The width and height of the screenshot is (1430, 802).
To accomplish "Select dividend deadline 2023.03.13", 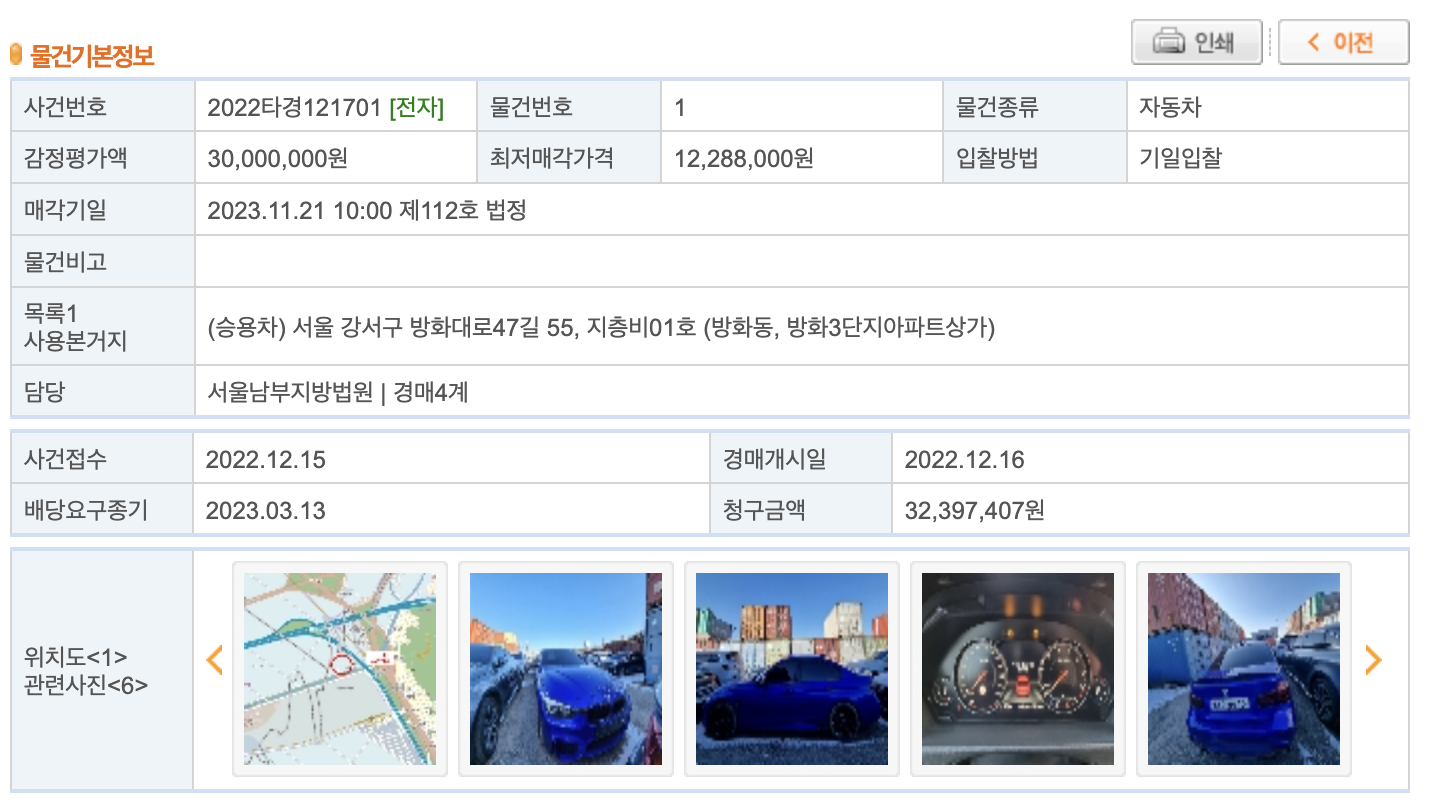I will [x=265, y=511].
